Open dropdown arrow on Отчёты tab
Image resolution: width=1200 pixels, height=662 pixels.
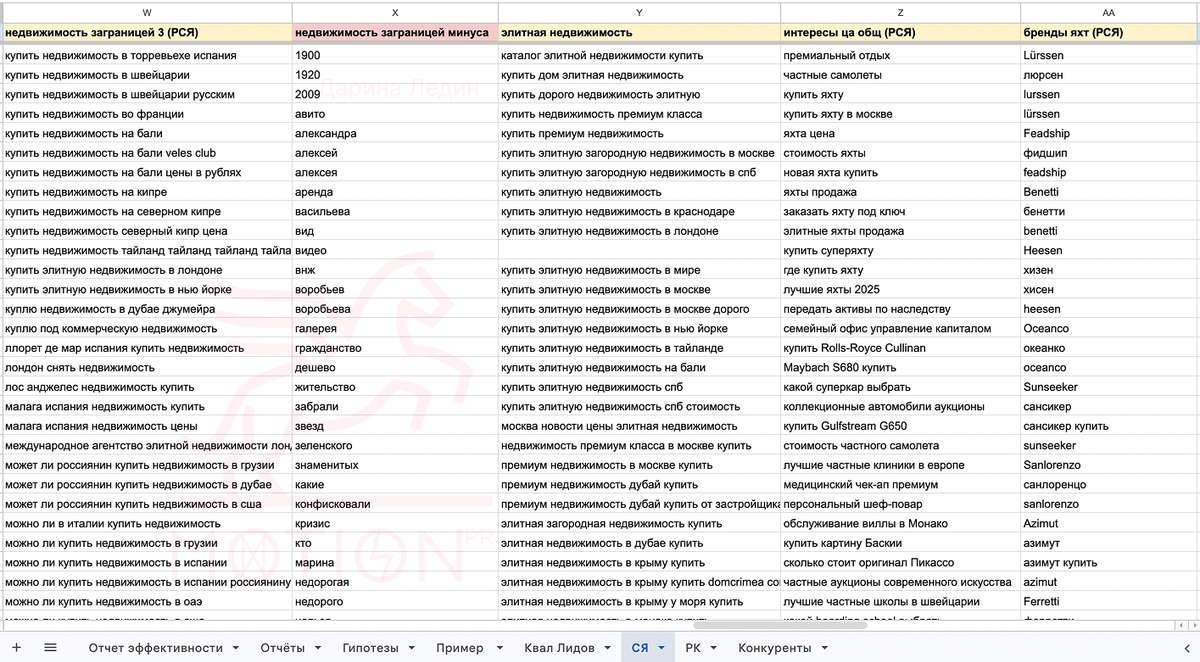point(319,648)
